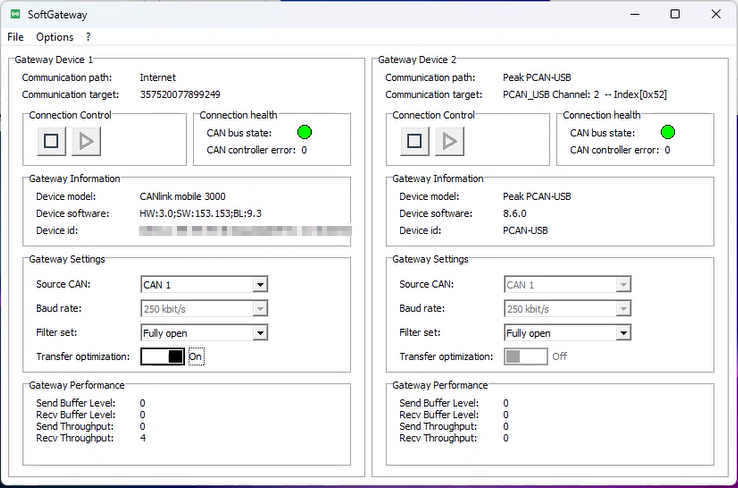Click green CAN bus state indicator, Device 1

pyautogui.click(x=305, y=132)
